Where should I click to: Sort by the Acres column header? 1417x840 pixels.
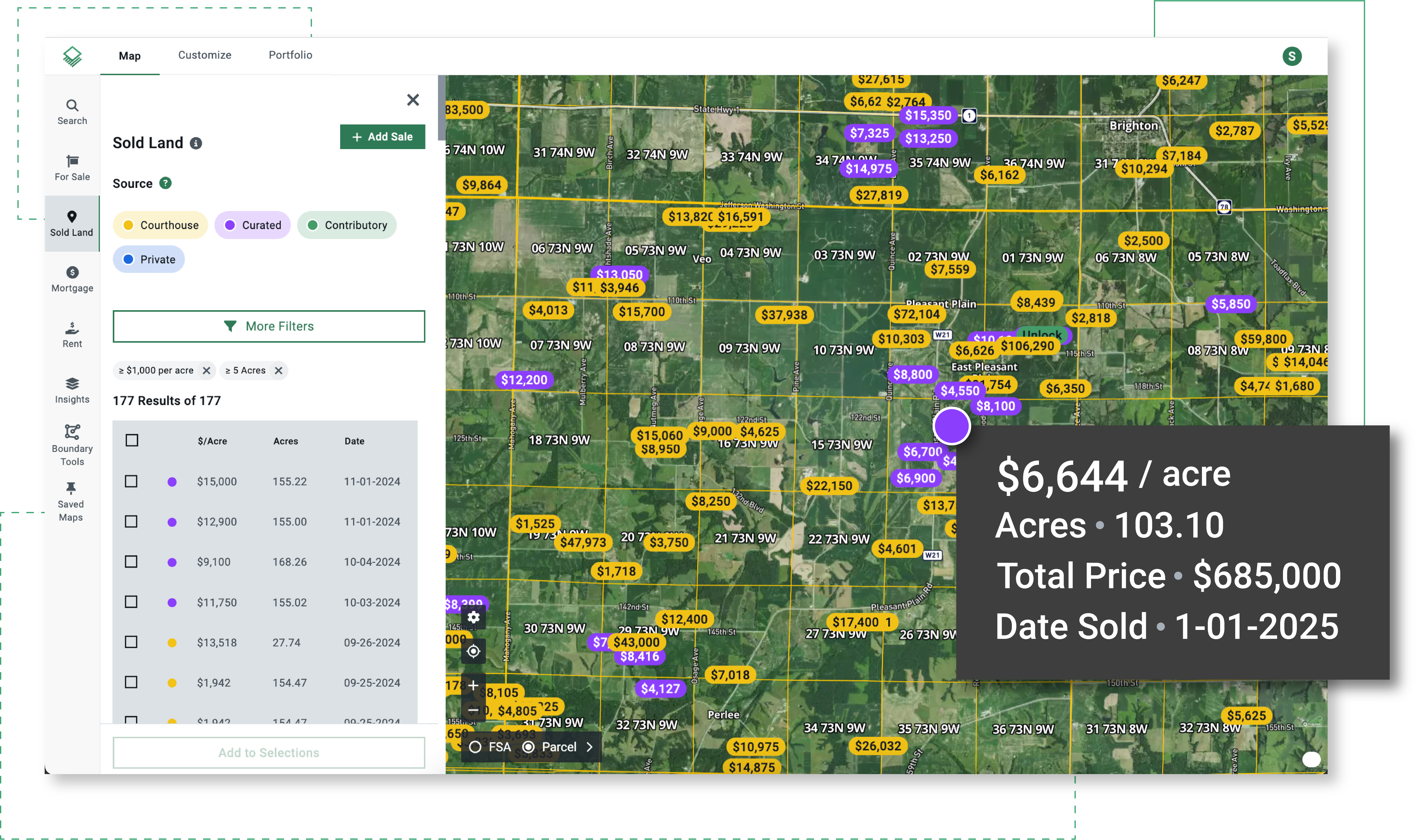click(285, 441)
